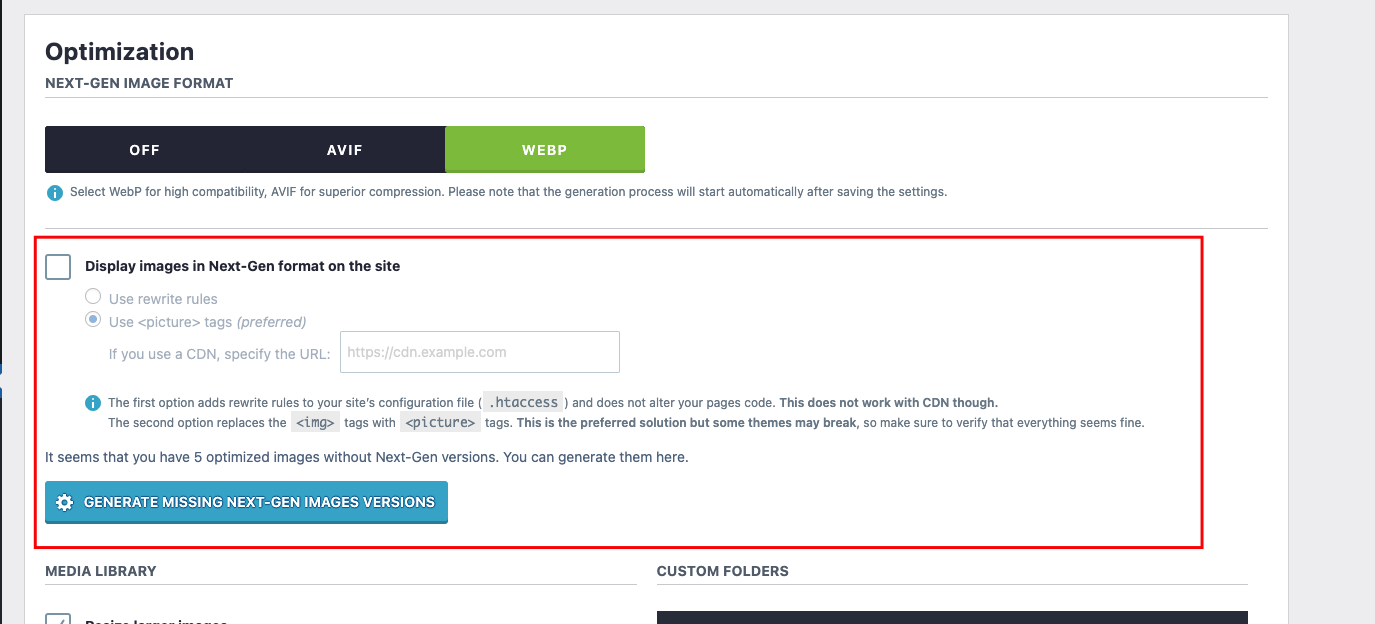Click the Next-Gen Image Format section heading
The width and height of the screenshot is (1375, 624).
pyautogui.click(x=139, y=83)
